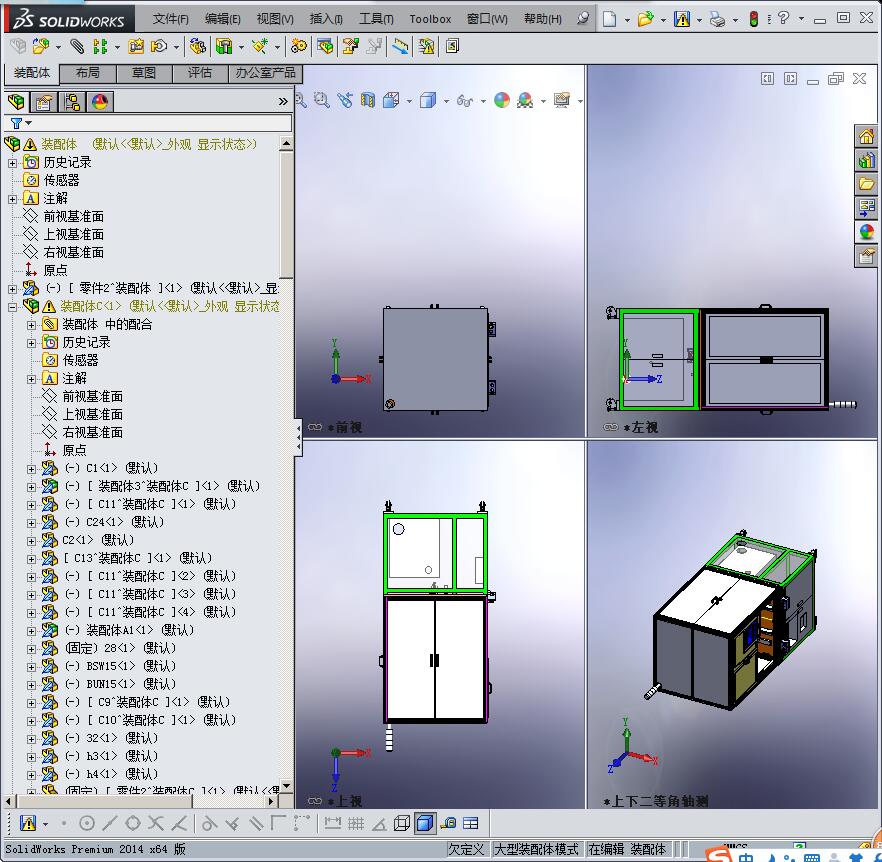The height and width of the screenshot is (862, 882).
Task: Expand the C1<1> component node
Action: 32,469
